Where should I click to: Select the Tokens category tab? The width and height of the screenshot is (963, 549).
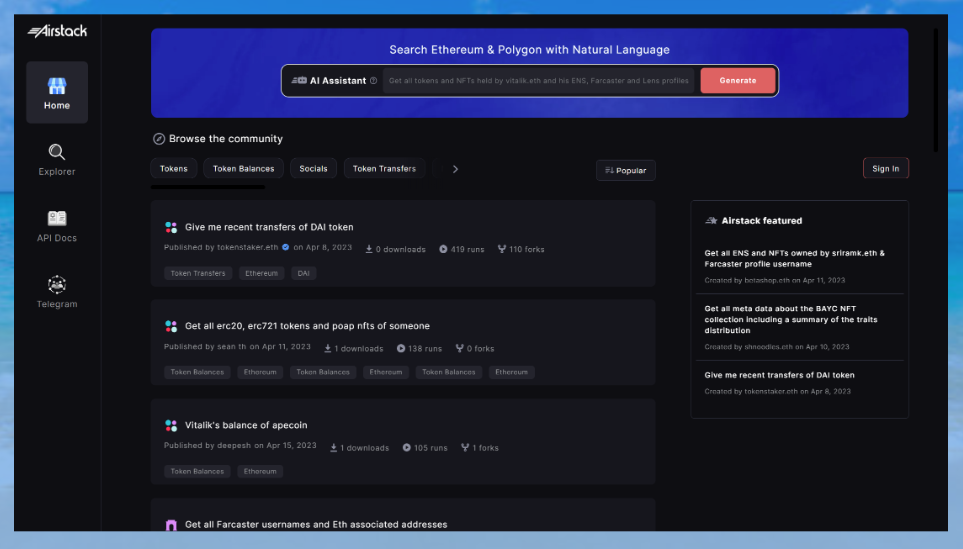(x=173, y=169)
